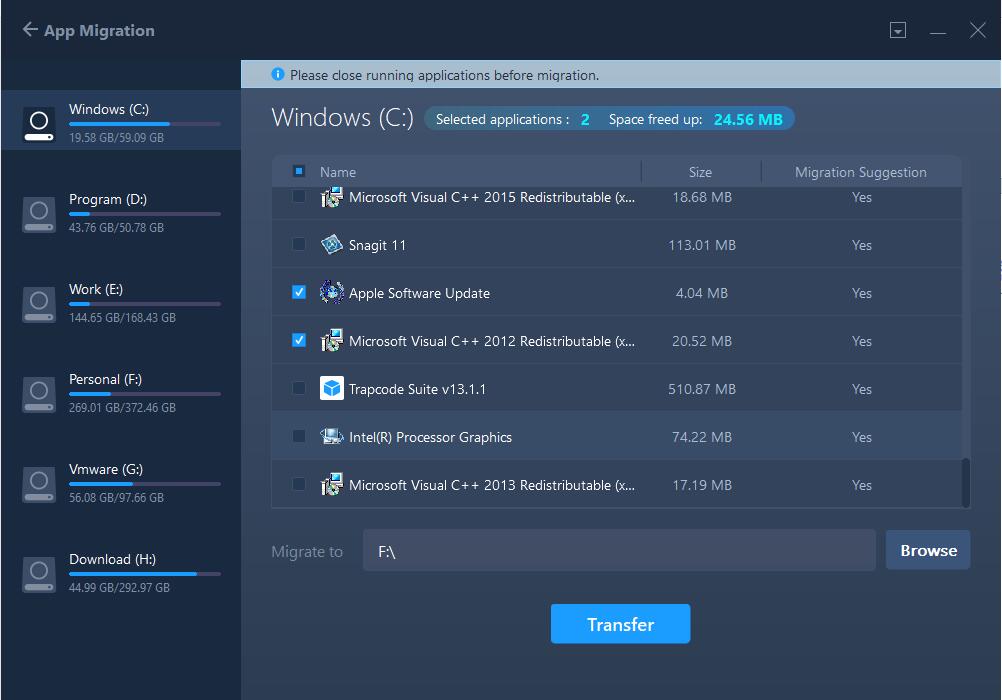Uncheck the Apple Software Update checkbox
This screenshot has width=1002, height=700.
coord(299,293)
